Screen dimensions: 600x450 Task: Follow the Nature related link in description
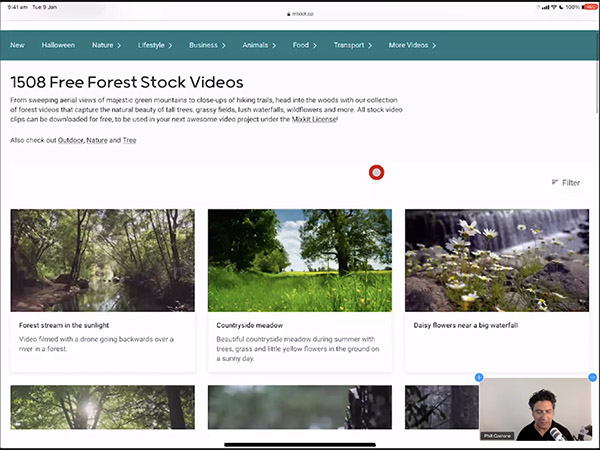[97, 140]
